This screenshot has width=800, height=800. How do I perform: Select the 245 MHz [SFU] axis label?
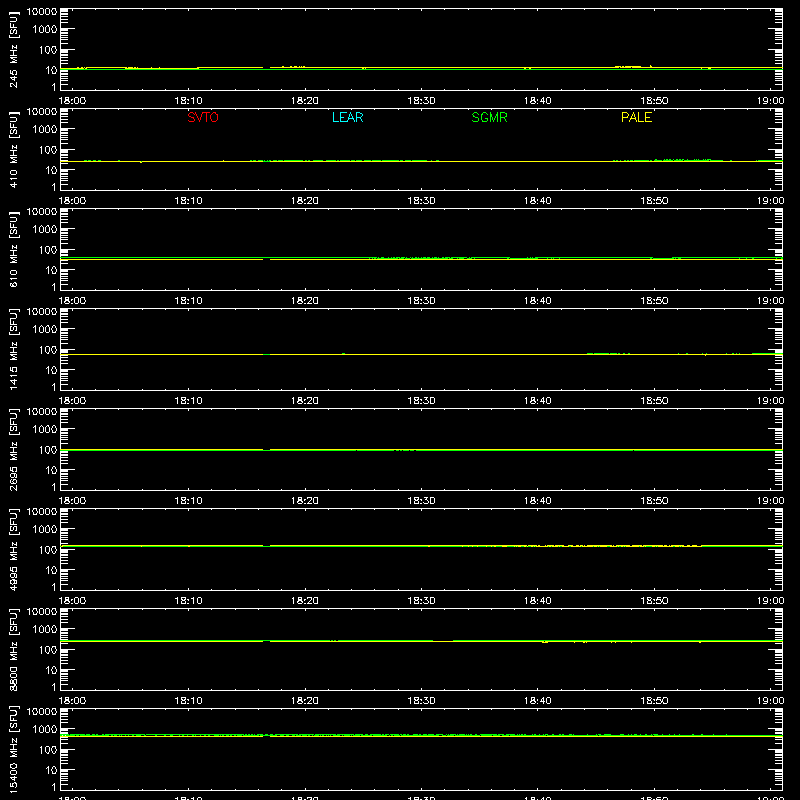point(13,49)
